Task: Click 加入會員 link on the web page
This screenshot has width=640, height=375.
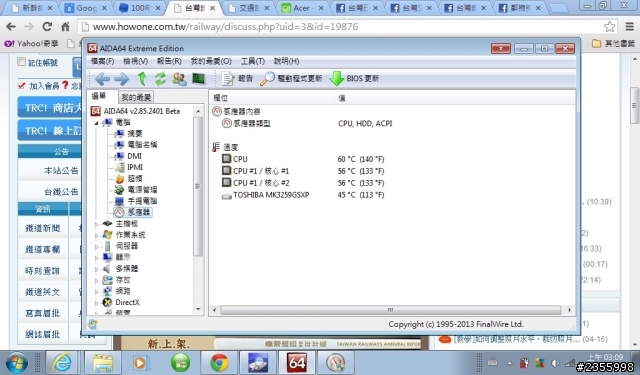Action: click(44, 86)
